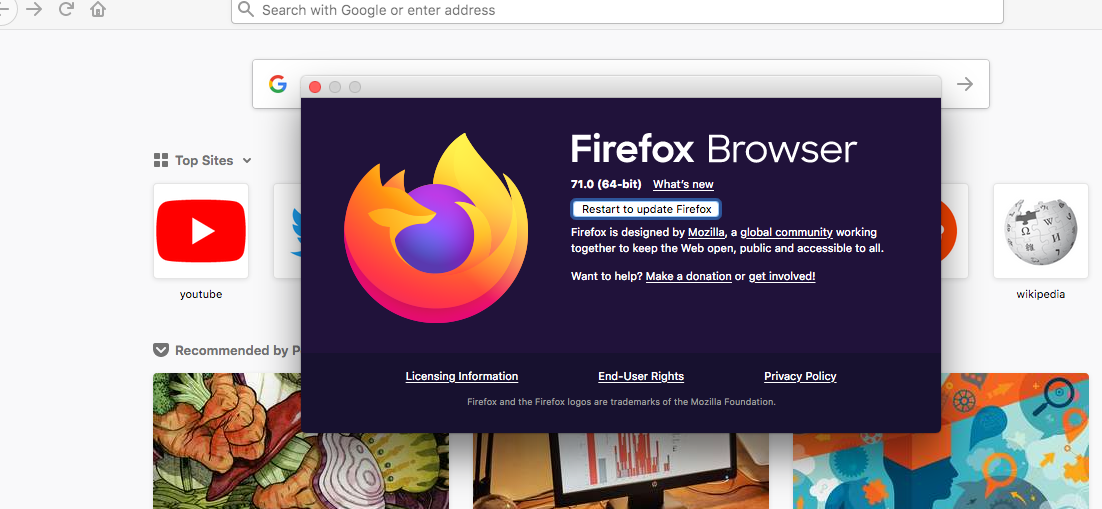This screenshot has width=1102, height=509.
Task: Click the Google logo in search box
Action: pyautogui.click(x=278, y=84)
